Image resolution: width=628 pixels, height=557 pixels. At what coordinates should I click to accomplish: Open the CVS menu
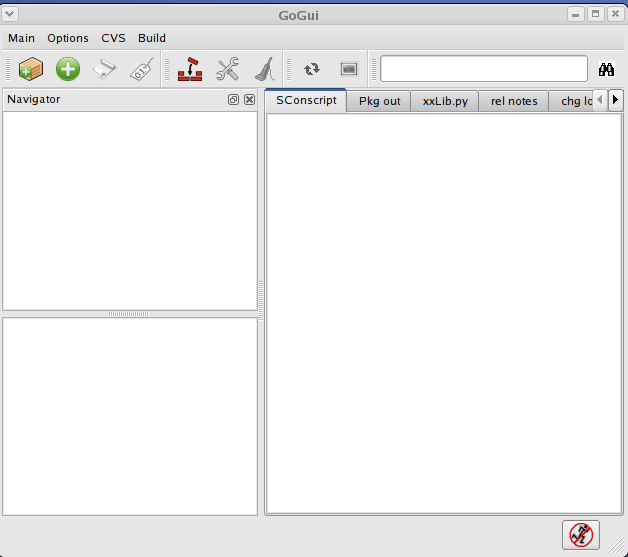coord(113,38)
